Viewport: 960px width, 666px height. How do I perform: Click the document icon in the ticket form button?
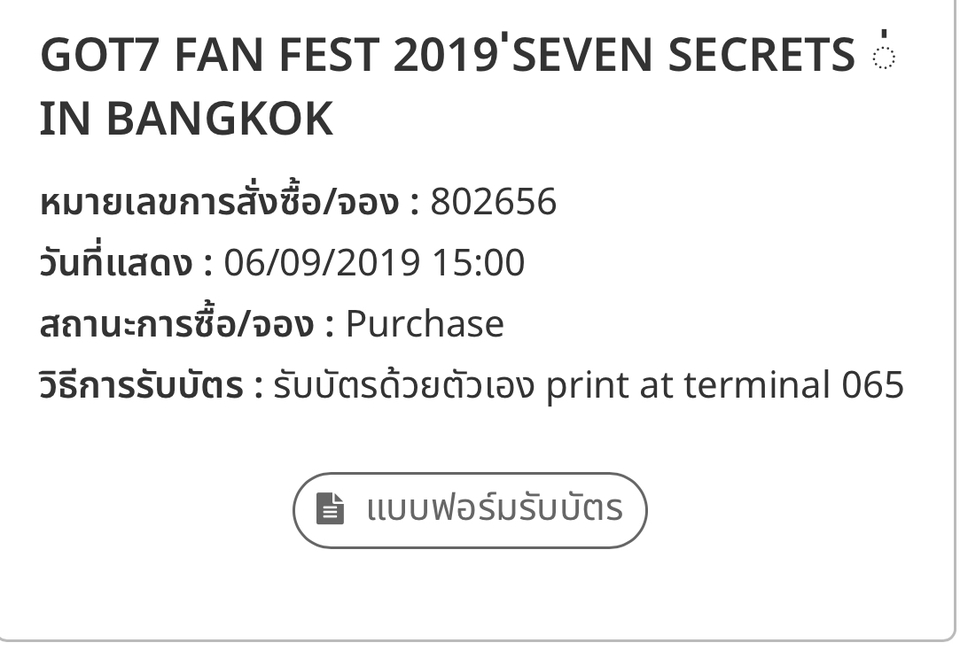pos(330,509)
